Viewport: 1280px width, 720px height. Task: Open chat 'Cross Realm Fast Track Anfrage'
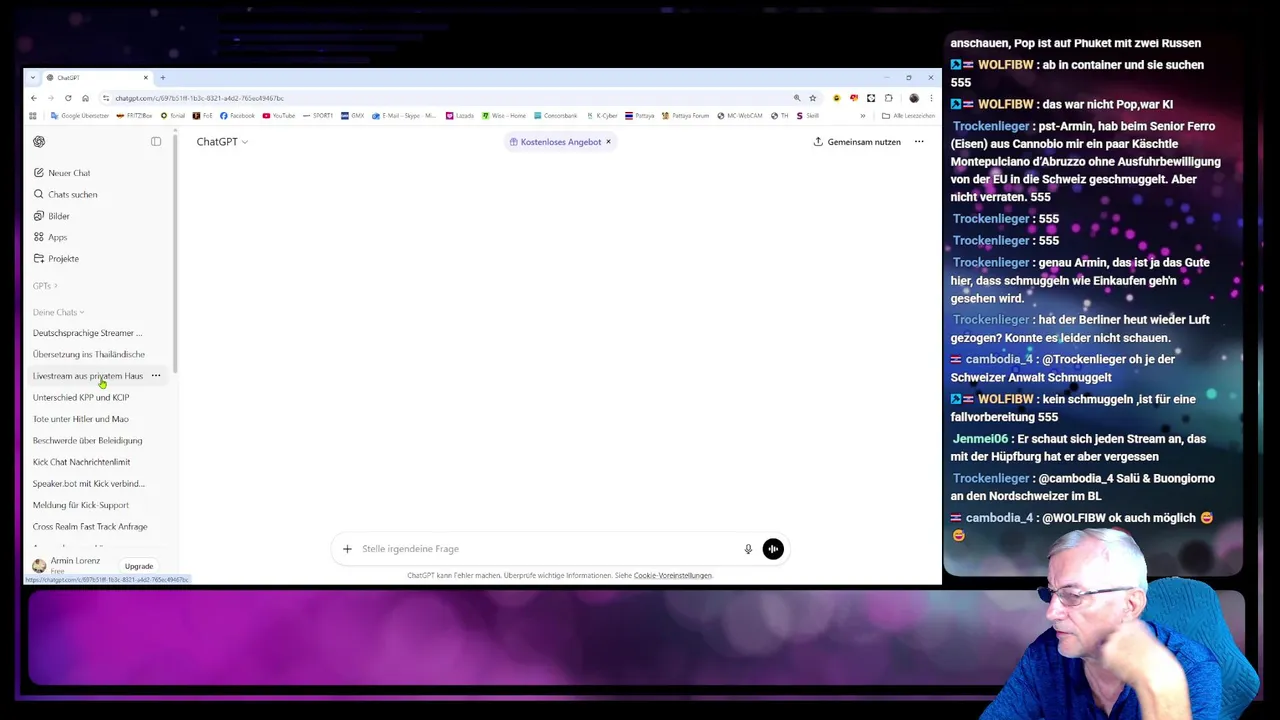point(90,526)
